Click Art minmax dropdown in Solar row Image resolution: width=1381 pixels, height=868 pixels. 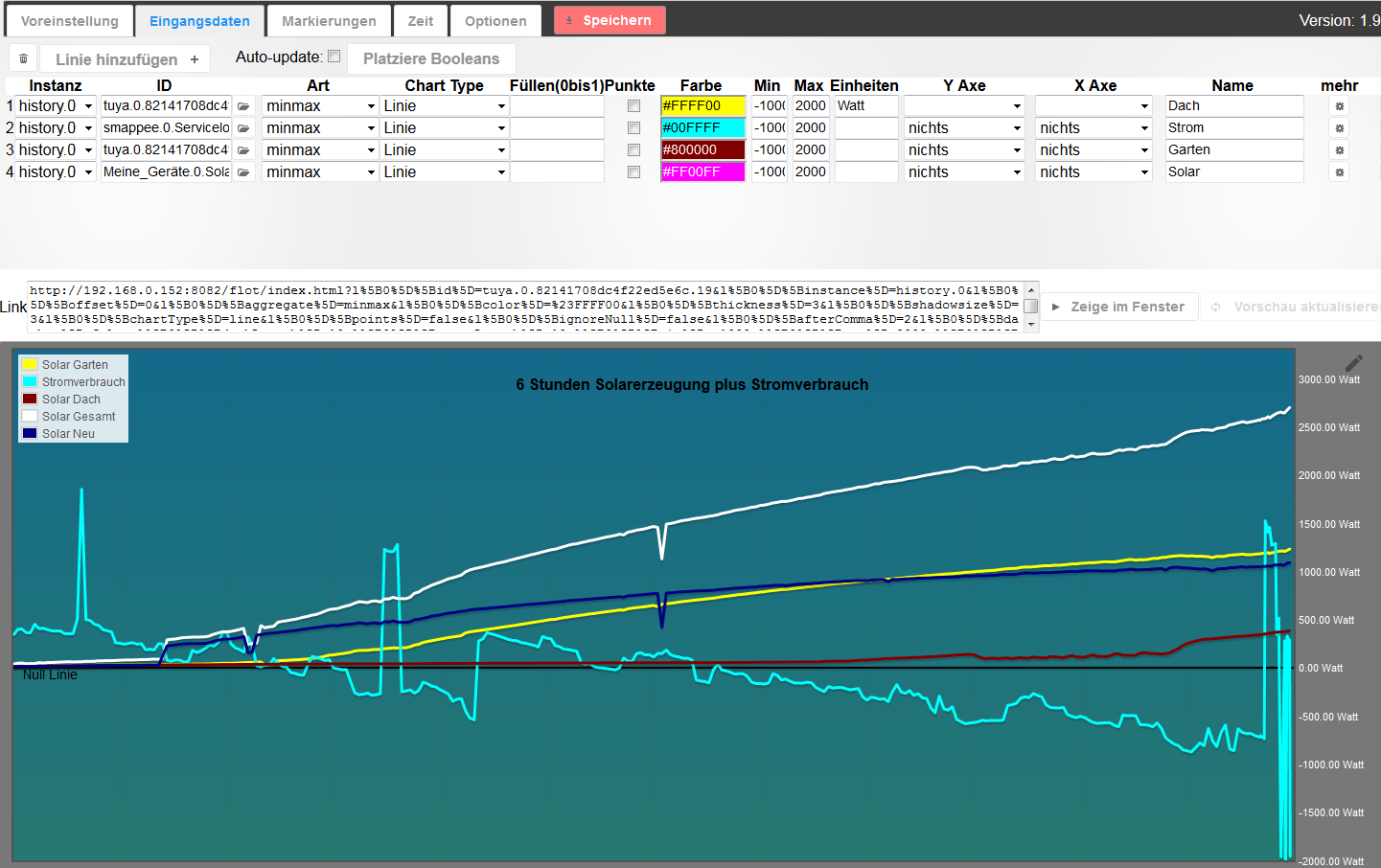click(321, 172)
